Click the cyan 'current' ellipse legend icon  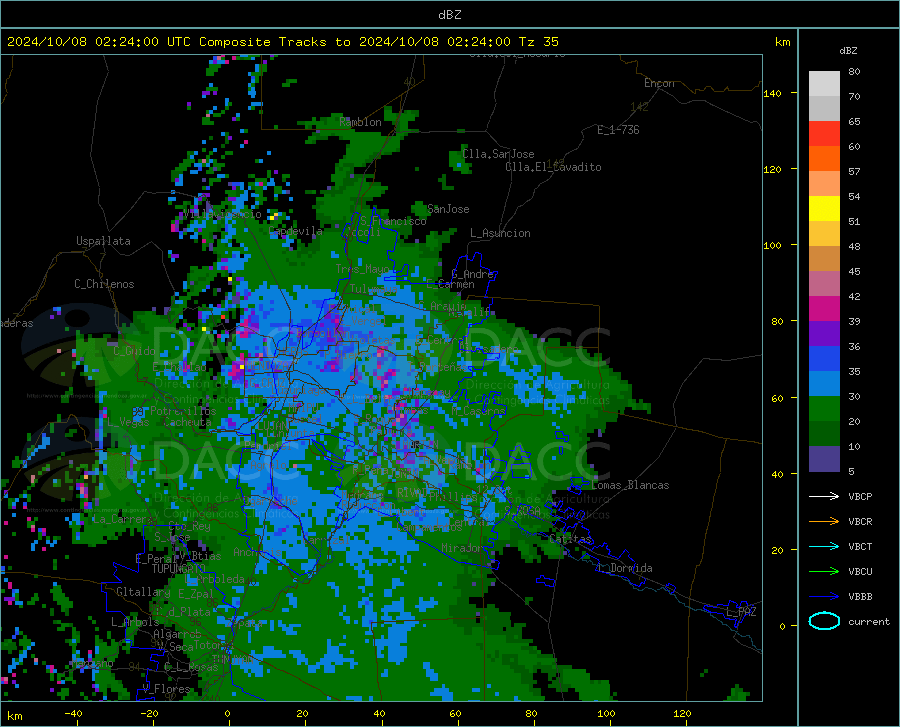pyautogui.click(x=824, y=621)
